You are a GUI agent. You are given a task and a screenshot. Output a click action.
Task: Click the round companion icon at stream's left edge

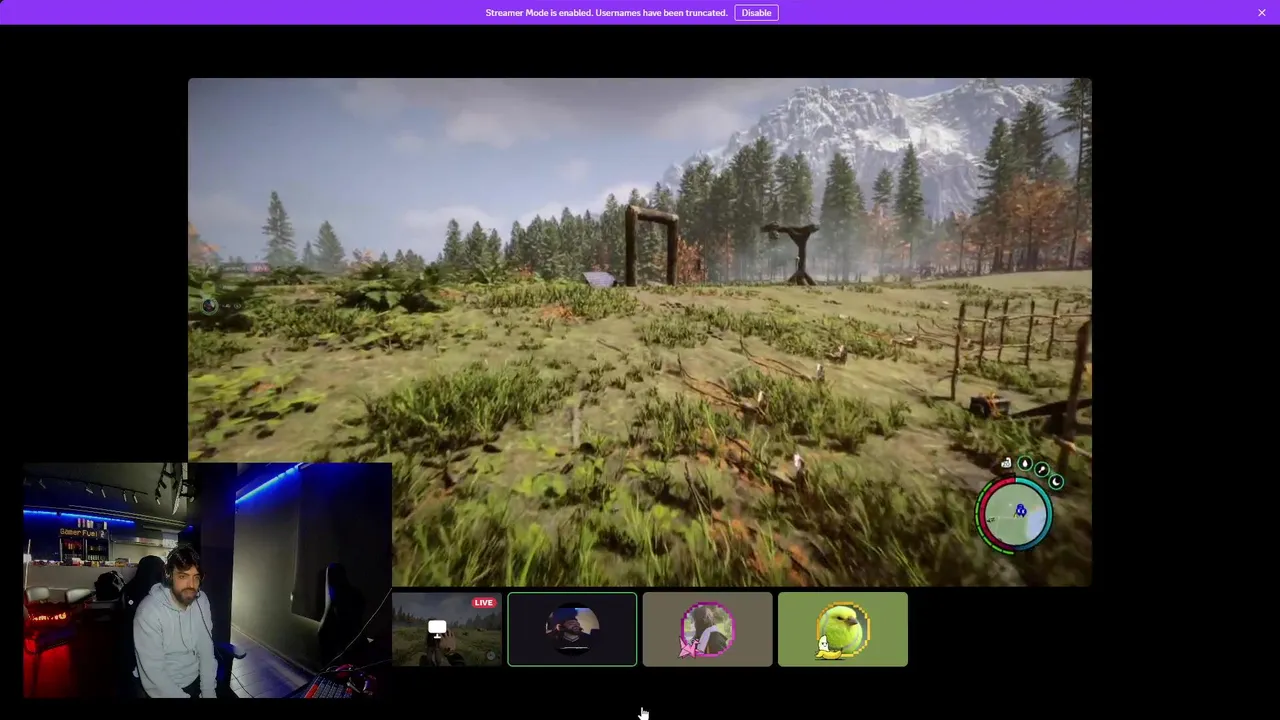209,305
